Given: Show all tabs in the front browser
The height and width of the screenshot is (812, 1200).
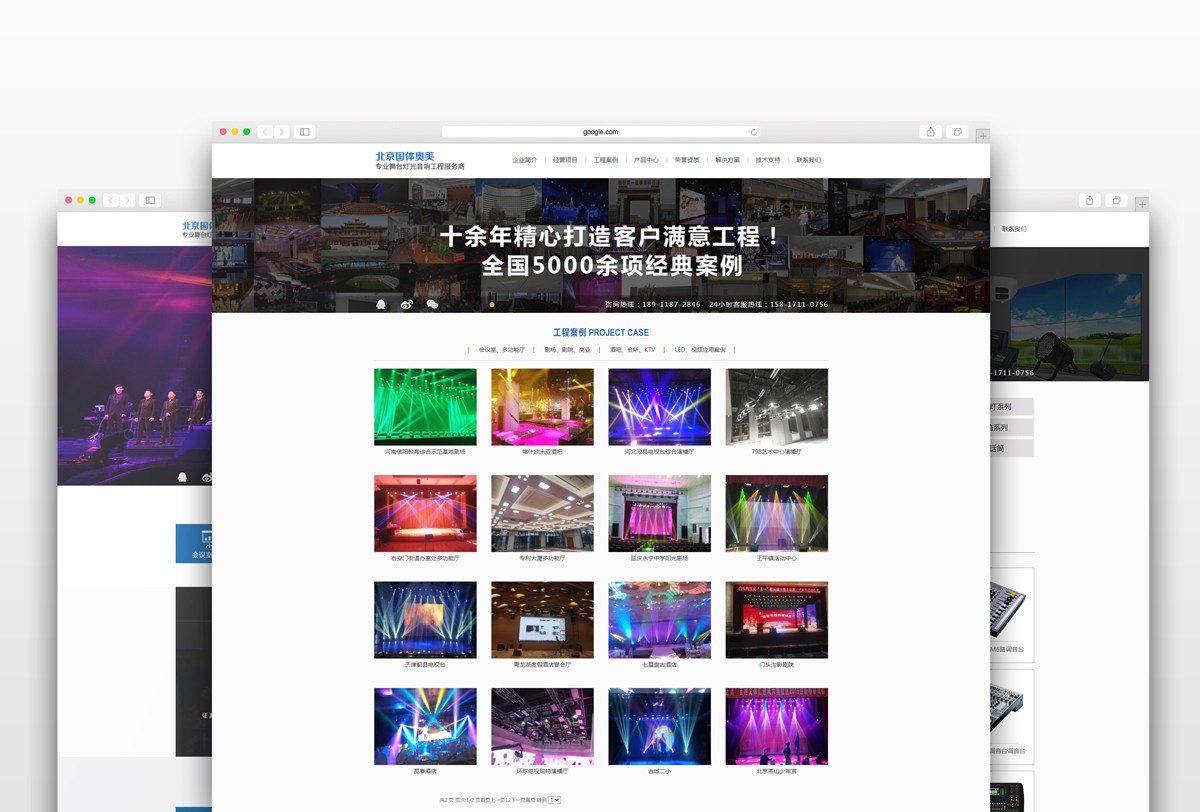Looking at the screenshot, I should tap(957, 132).
